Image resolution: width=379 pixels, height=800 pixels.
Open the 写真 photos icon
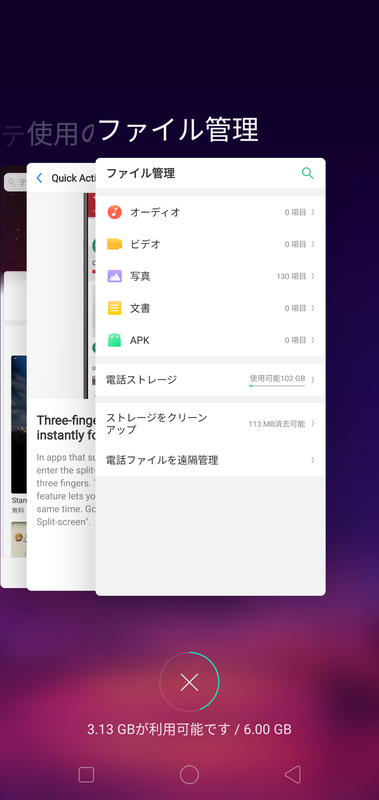(115, 276)
